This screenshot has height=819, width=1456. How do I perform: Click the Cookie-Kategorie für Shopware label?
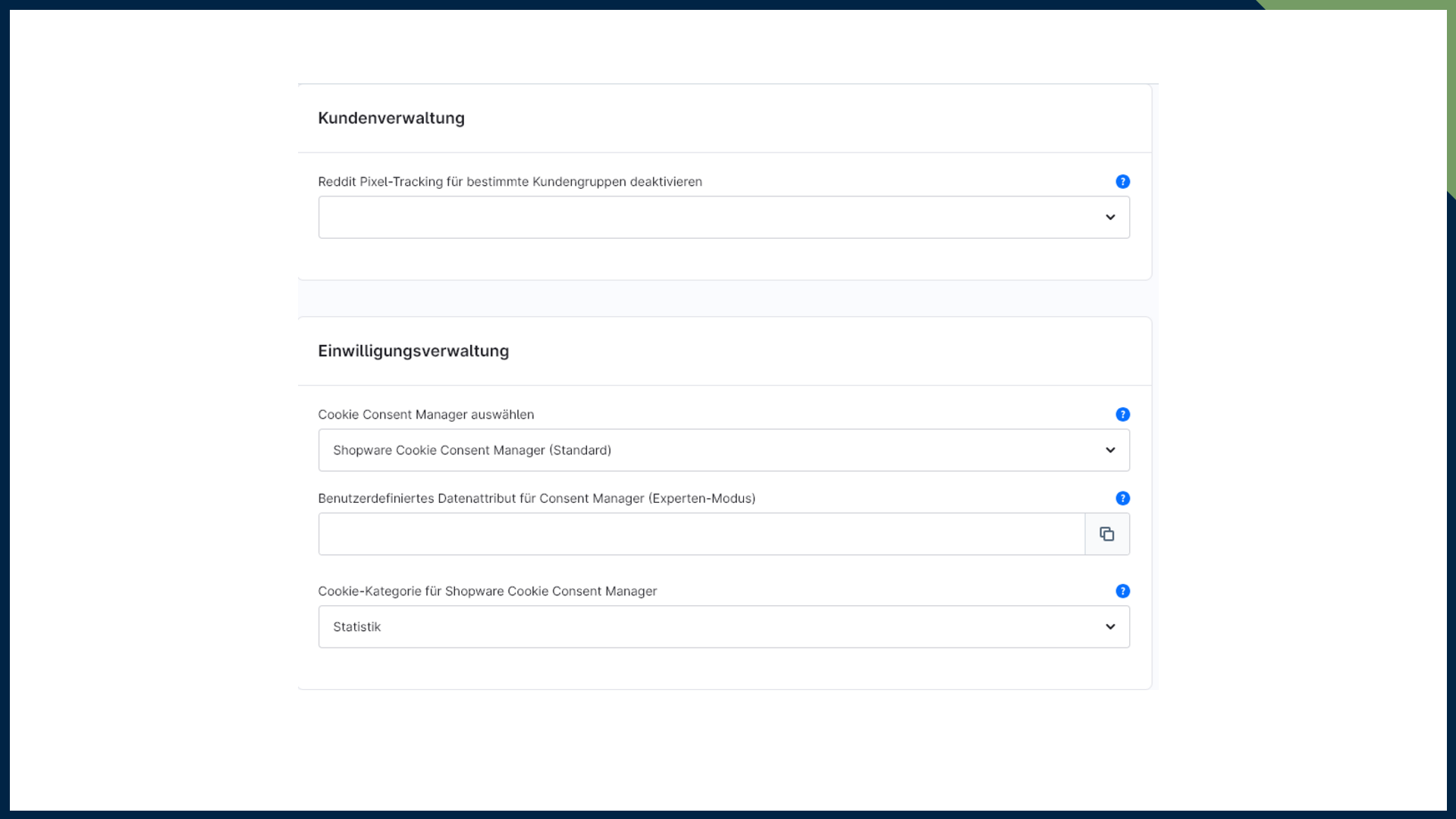487,591
